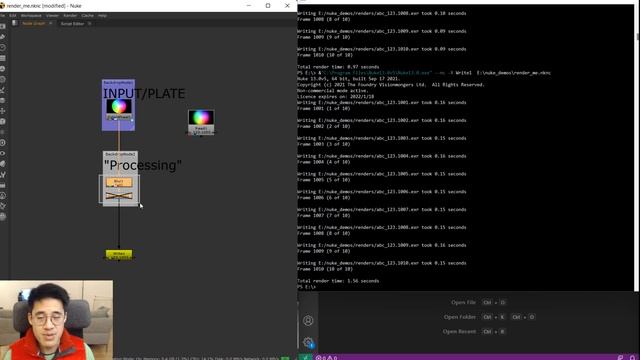Open errors and warnings count in VS Code status bar

pos(326,358)
